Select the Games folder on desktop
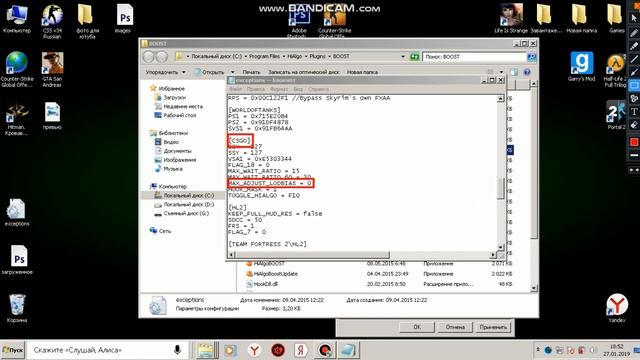This screenshot has height=360, width=640. [x=616, y=19]
